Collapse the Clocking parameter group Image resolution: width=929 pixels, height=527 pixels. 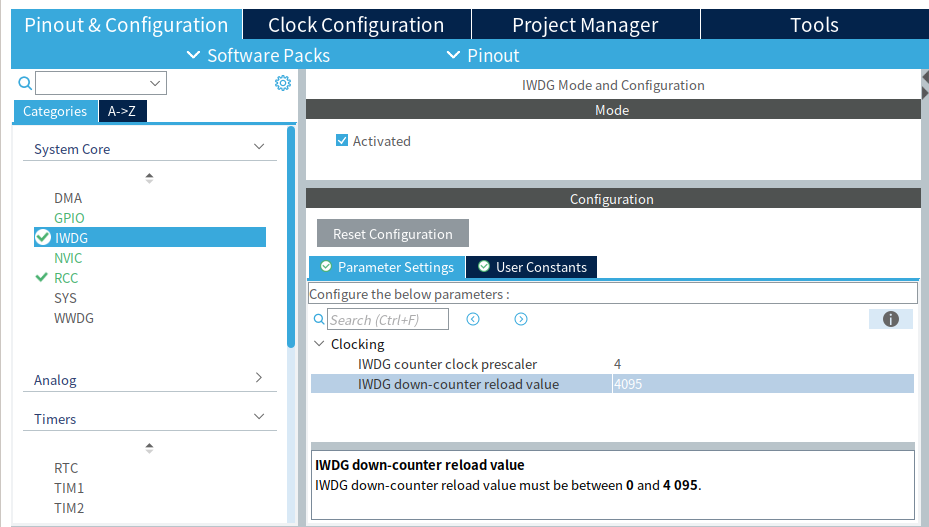(319, 344)
